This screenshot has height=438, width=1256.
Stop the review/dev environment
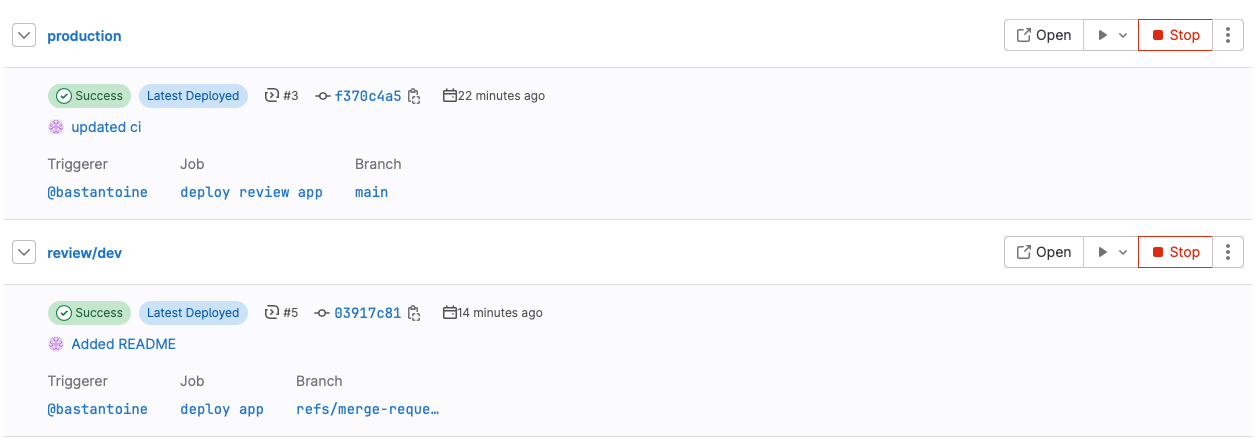[x=1175, y=252]
